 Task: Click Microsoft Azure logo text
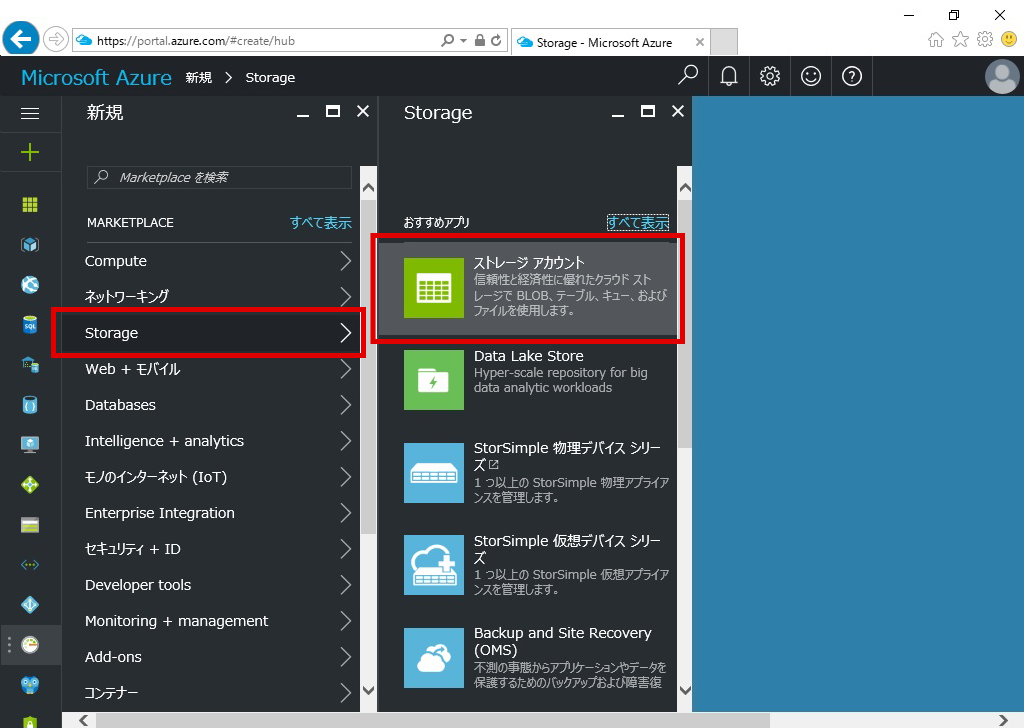[97, 78]
